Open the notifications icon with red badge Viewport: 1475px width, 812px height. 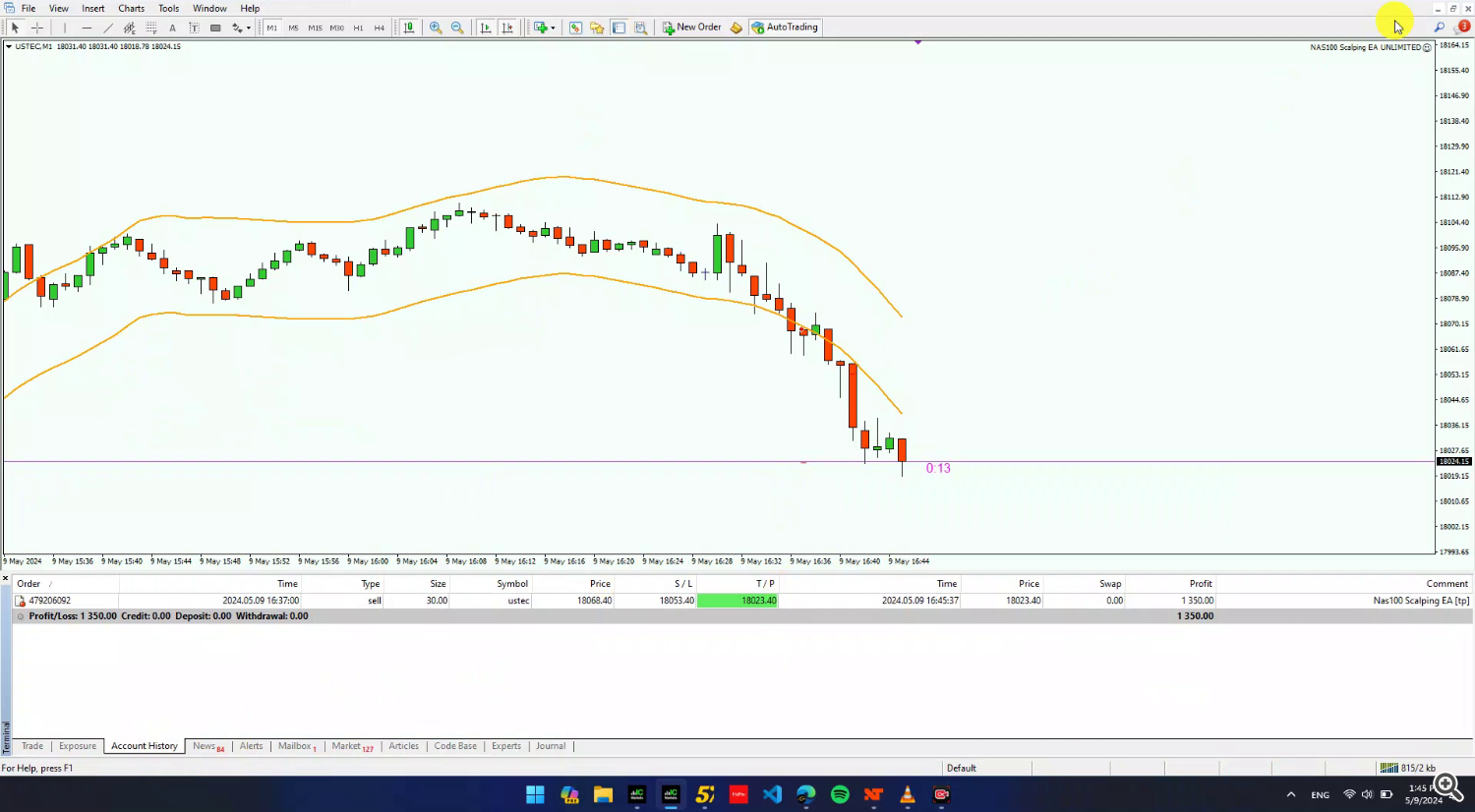(1462, 28)
